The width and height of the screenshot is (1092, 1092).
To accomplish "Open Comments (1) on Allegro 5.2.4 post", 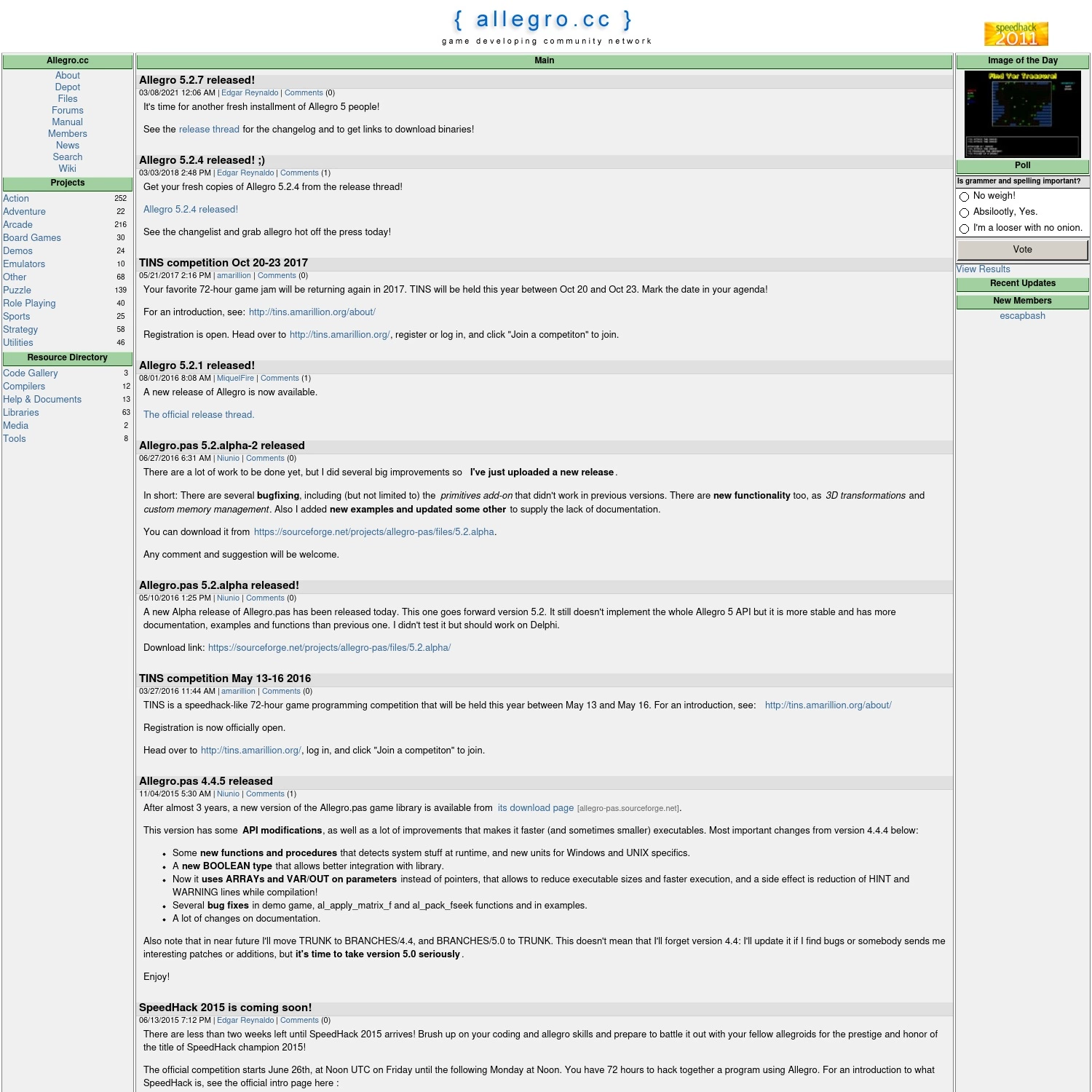I will [299, 173].
